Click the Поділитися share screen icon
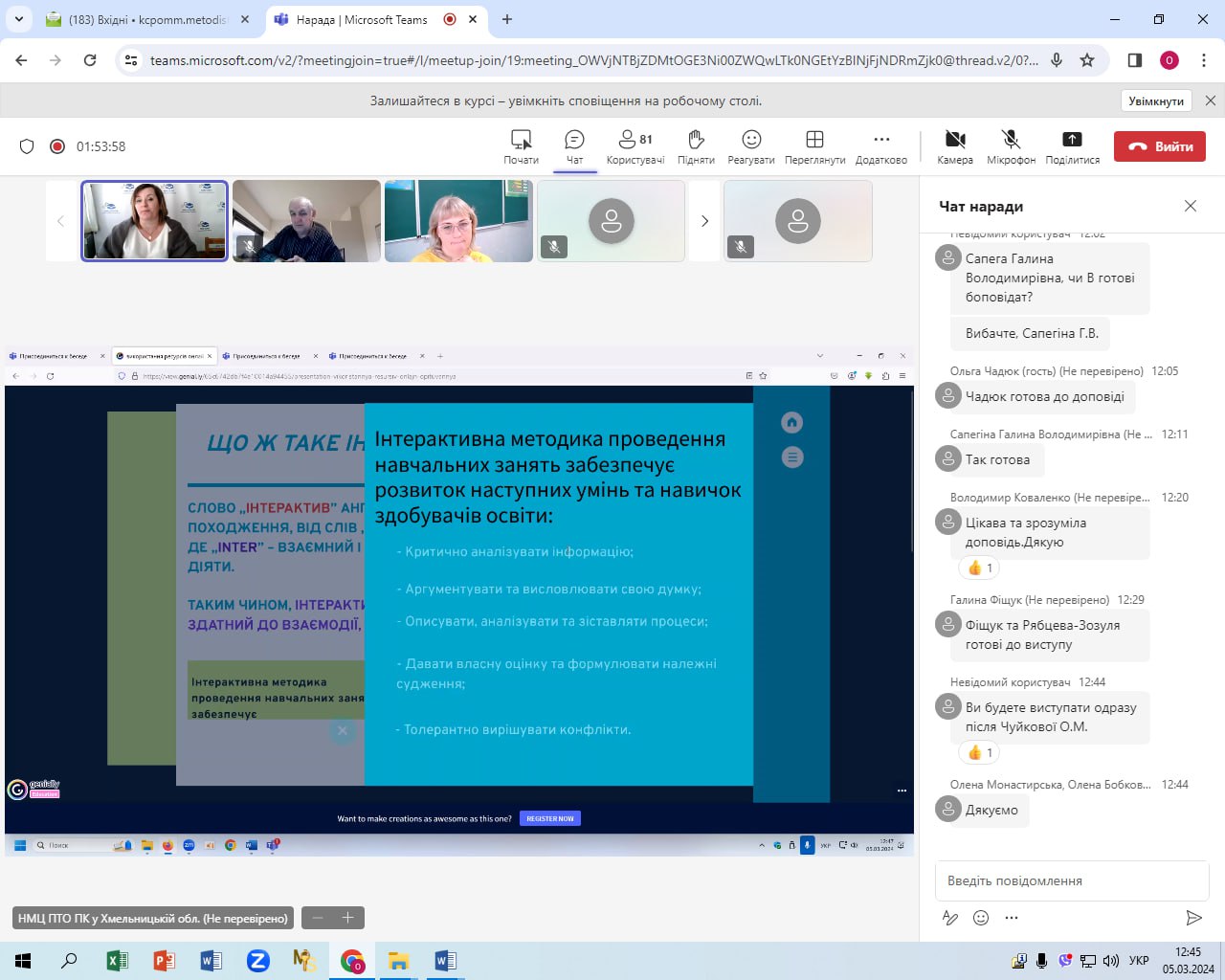1225x980 pixels. (x=1072, y=140)
